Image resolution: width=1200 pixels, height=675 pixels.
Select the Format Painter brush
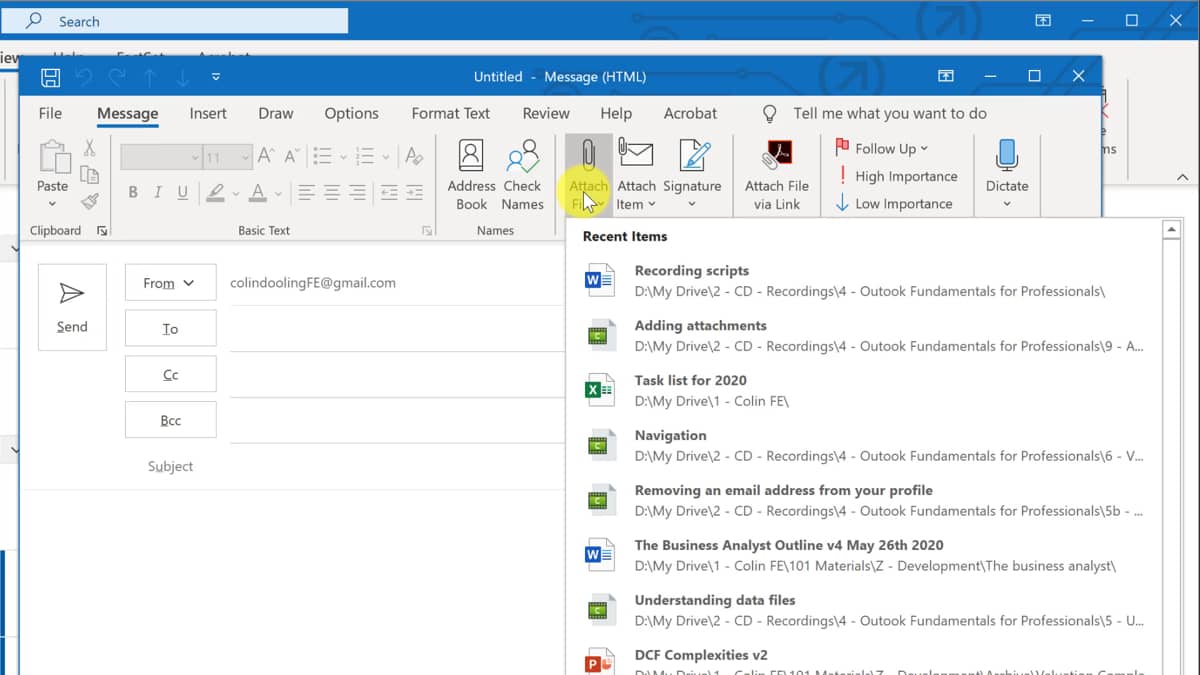[x=89, y=201]
